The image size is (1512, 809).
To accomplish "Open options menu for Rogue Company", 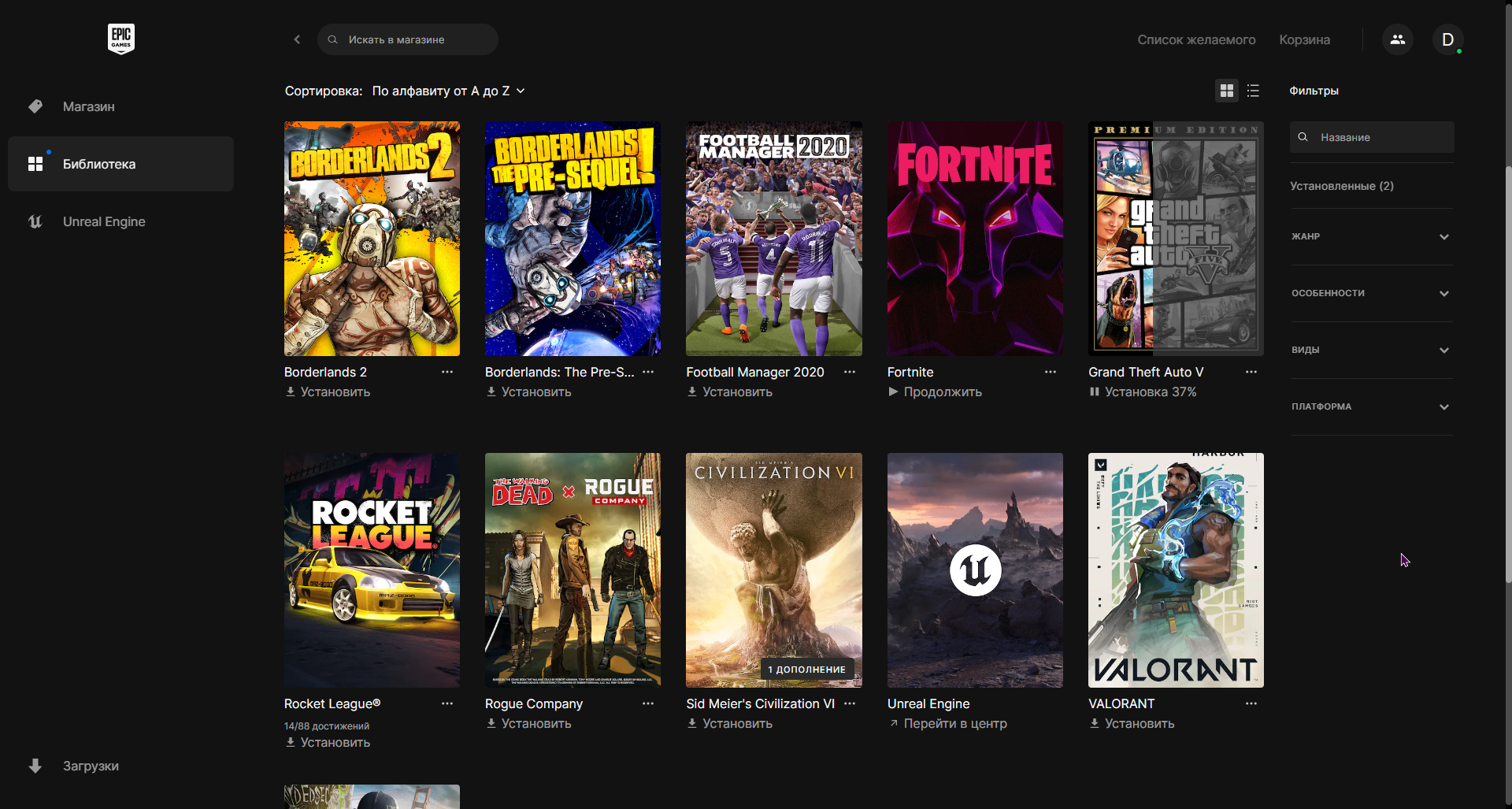I will [x=648, y=703].
